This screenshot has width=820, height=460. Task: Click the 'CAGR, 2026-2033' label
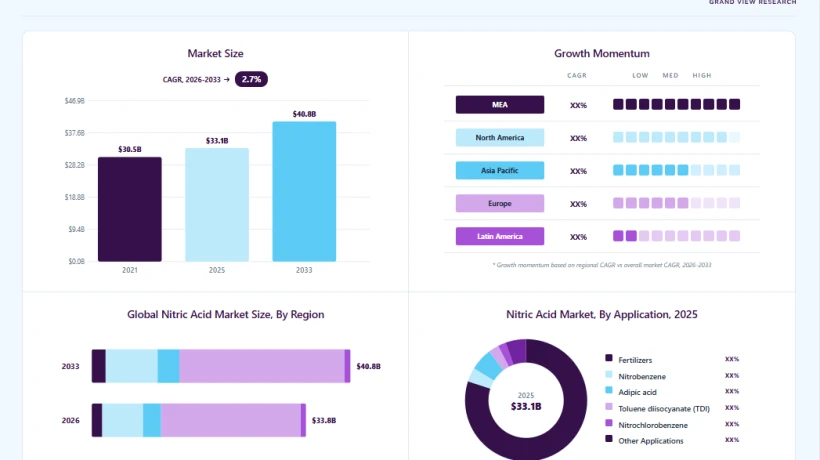point(191,79)
